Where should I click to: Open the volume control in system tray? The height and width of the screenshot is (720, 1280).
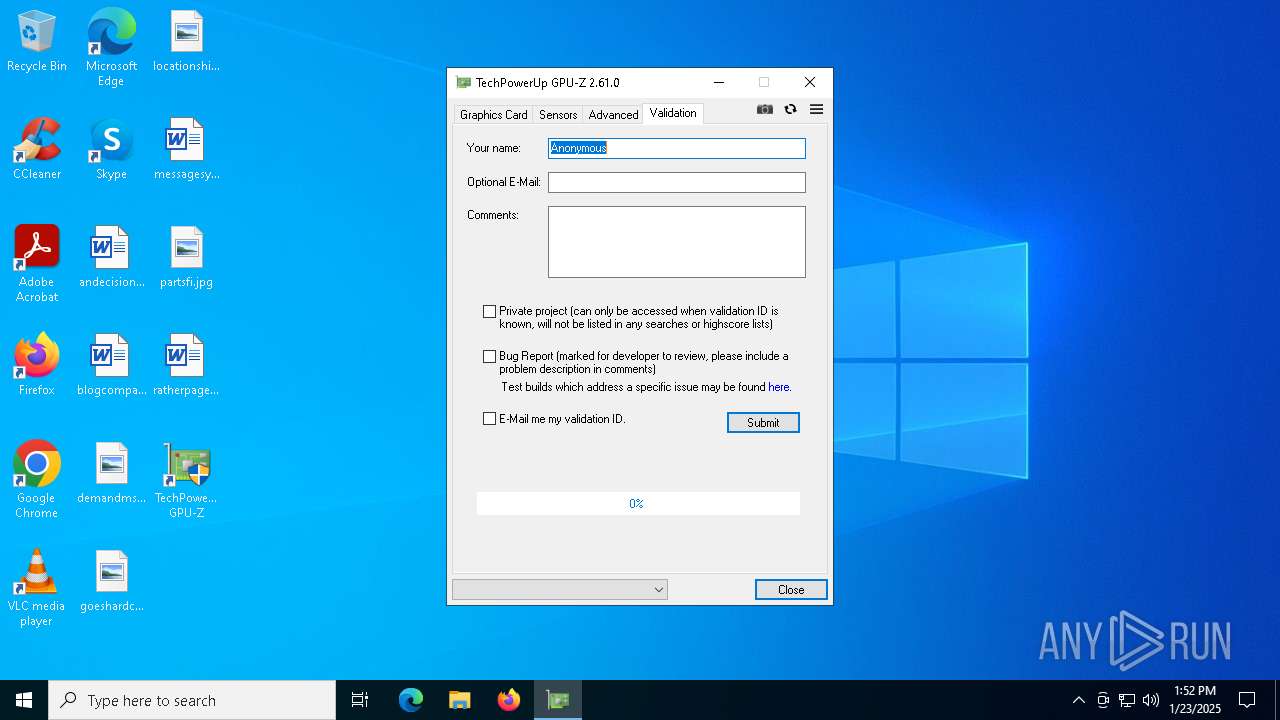1151,700
